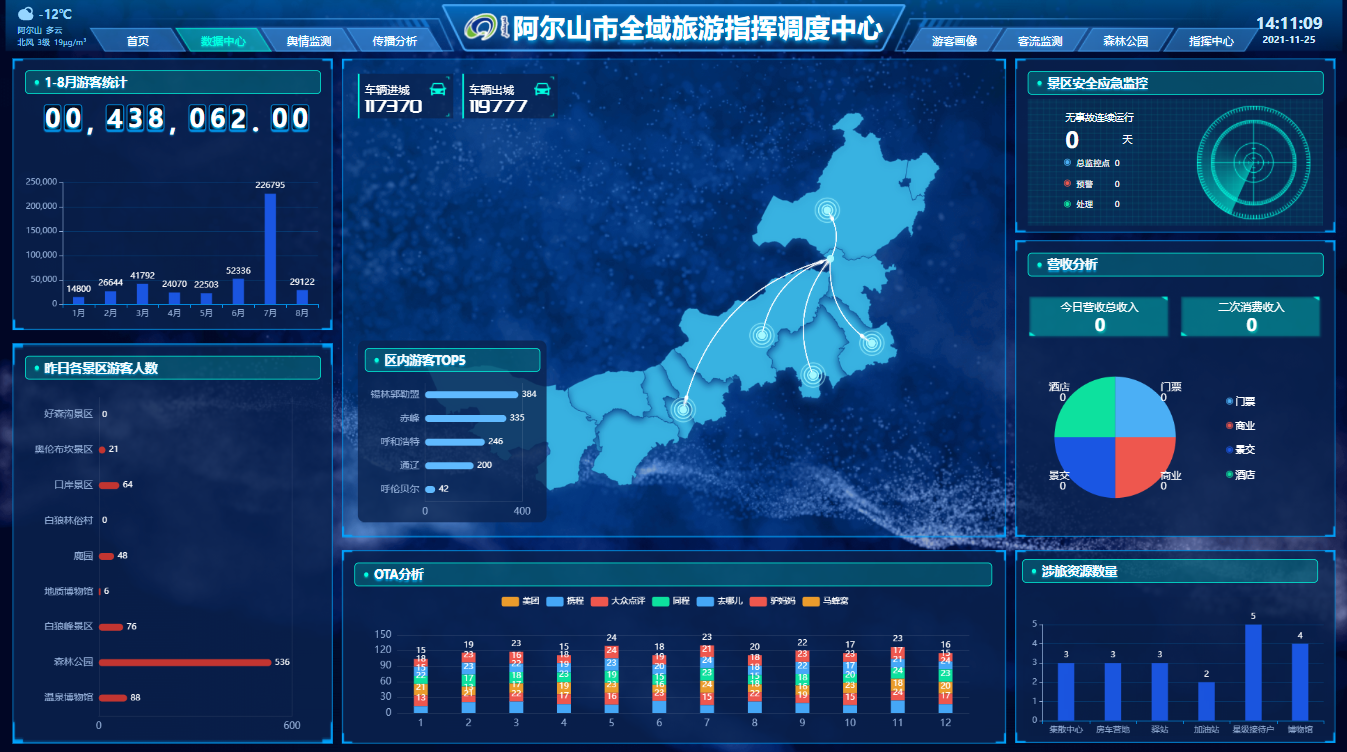Click the 森林公园 bar showing 536
Image resolution: width=1347 pixels, height=752 pixels.
point(185,662)
